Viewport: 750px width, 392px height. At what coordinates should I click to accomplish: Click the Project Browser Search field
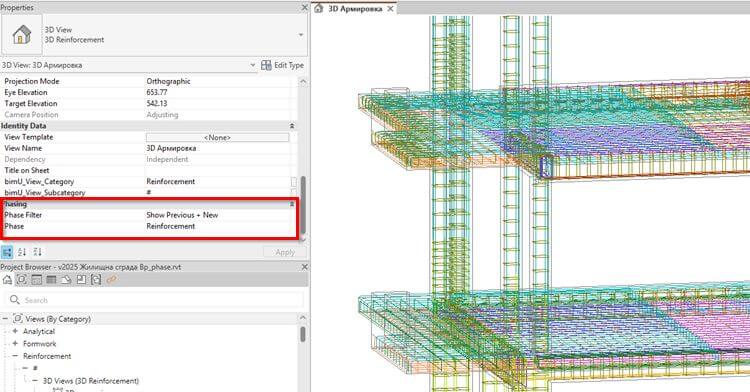(154, 300)
